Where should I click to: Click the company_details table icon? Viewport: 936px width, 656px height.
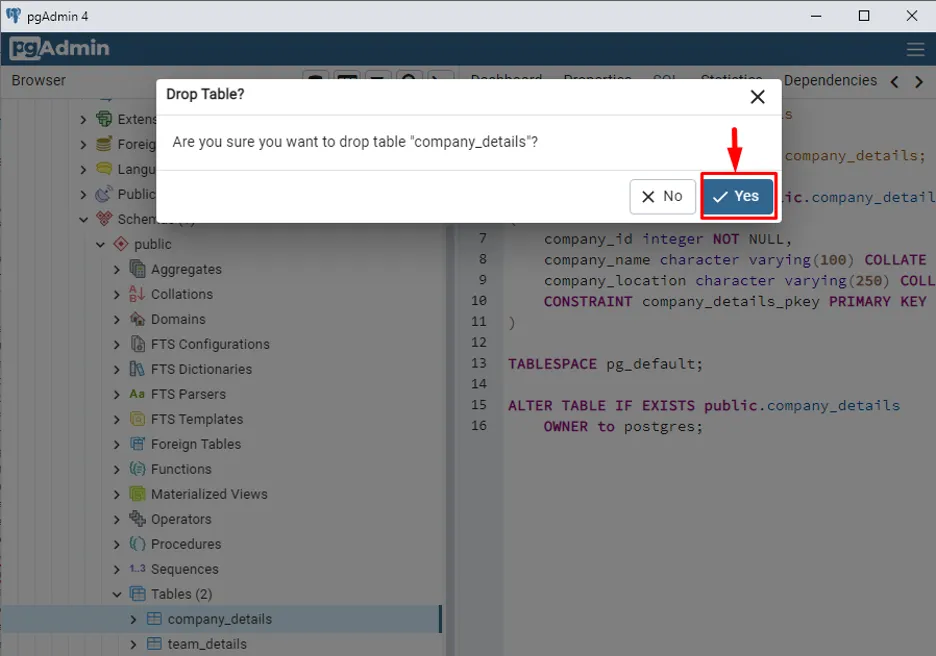pos(154,619)
